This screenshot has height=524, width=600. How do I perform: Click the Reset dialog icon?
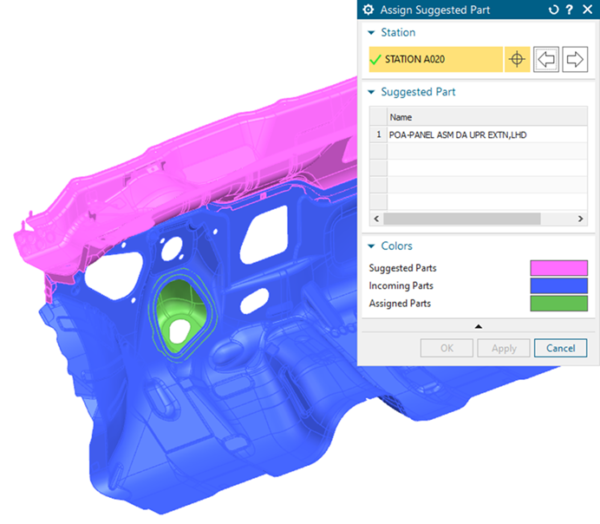pyautogui.click(x=552, y=9)
